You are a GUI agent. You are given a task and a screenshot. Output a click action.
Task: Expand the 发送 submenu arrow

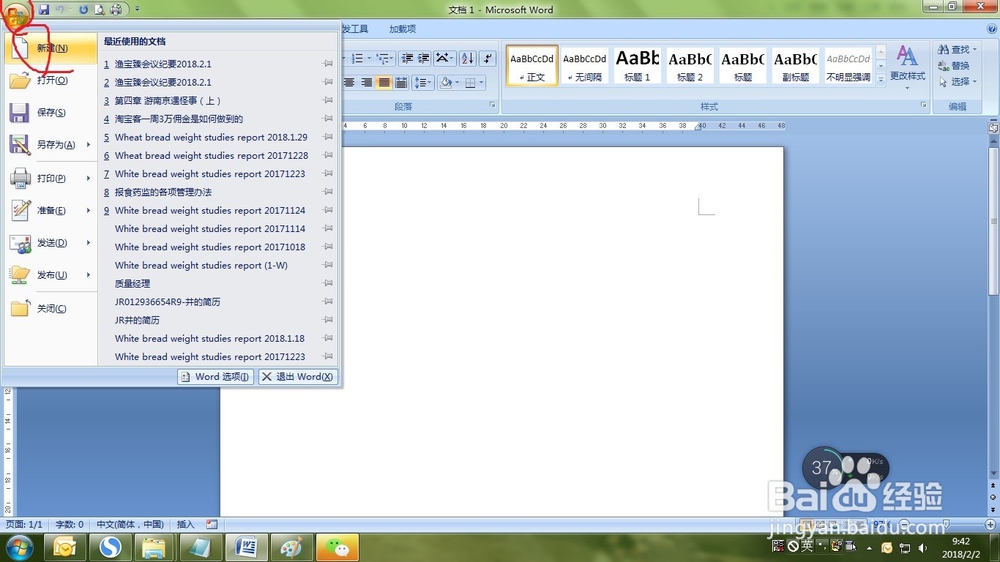(x=88, y=243)
